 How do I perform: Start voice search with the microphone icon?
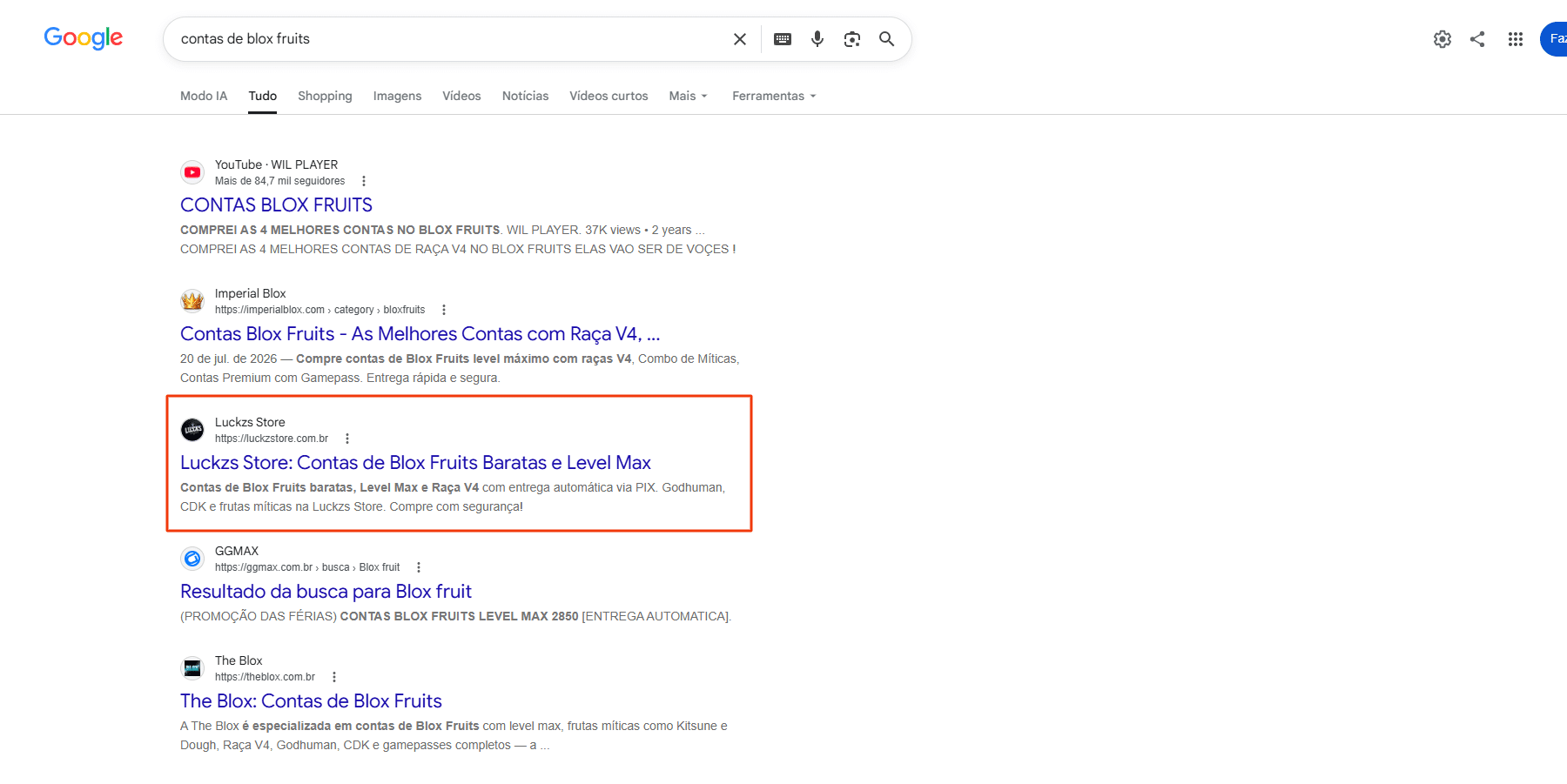click(817, 39)
